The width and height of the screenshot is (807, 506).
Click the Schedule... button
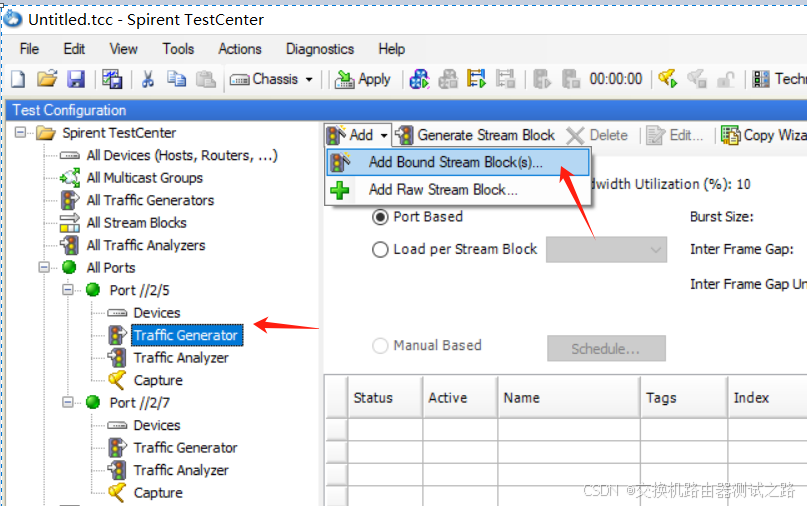[606, 348]
